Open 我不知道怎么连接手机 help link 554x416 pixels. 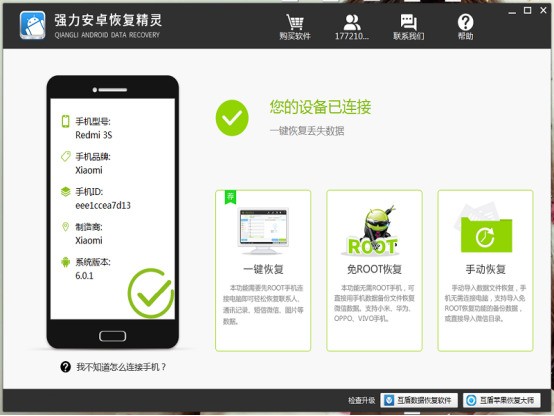click(121, 367)
